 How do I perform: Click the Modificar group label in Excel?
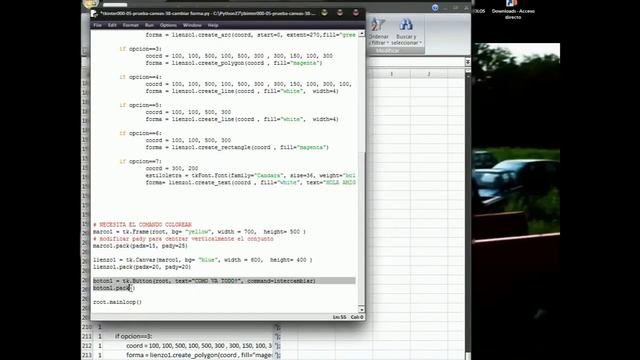387,51
